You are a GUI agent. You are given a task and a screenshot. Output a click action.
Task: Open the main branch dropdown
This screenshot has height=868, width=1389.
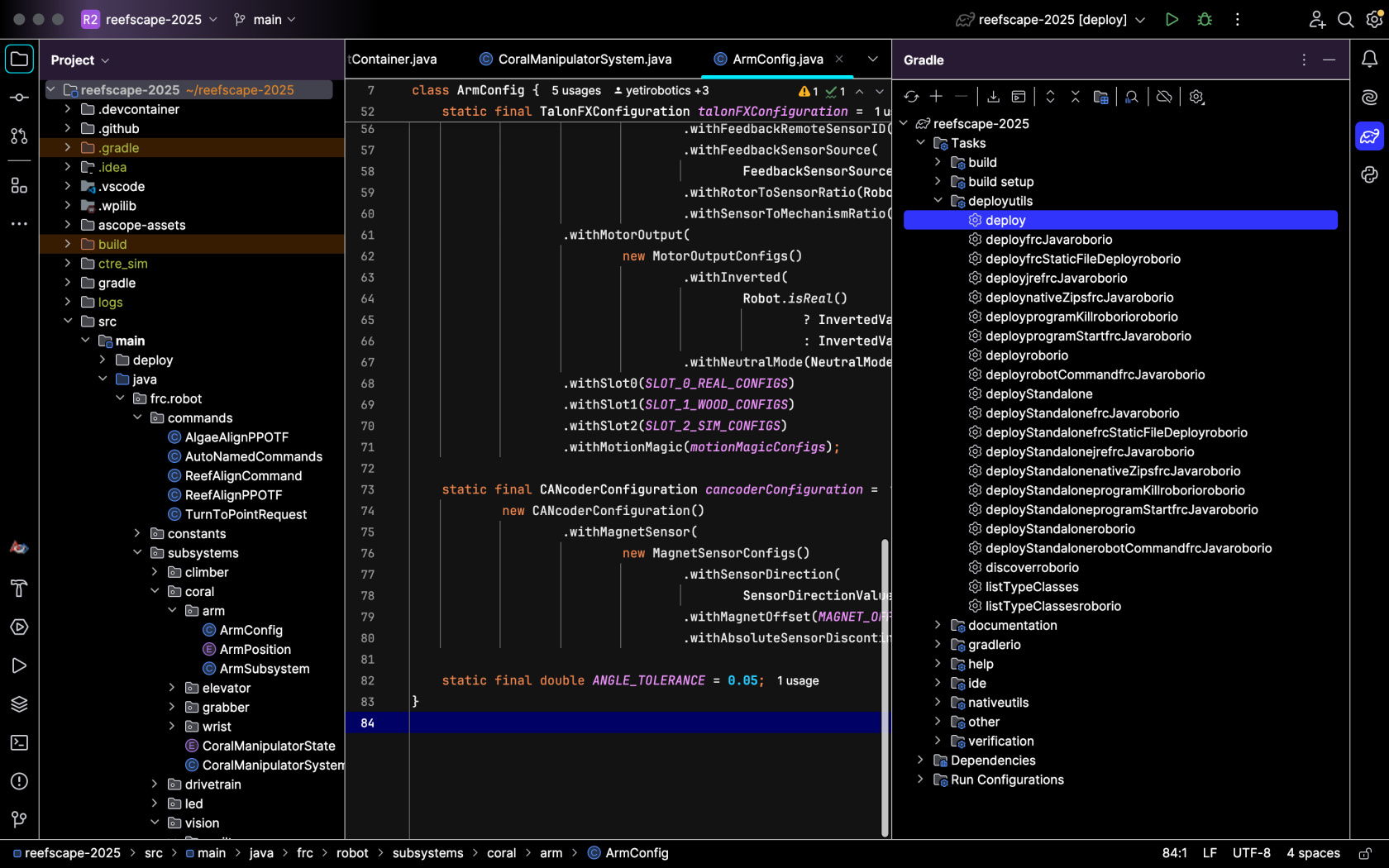coord(265,19)
